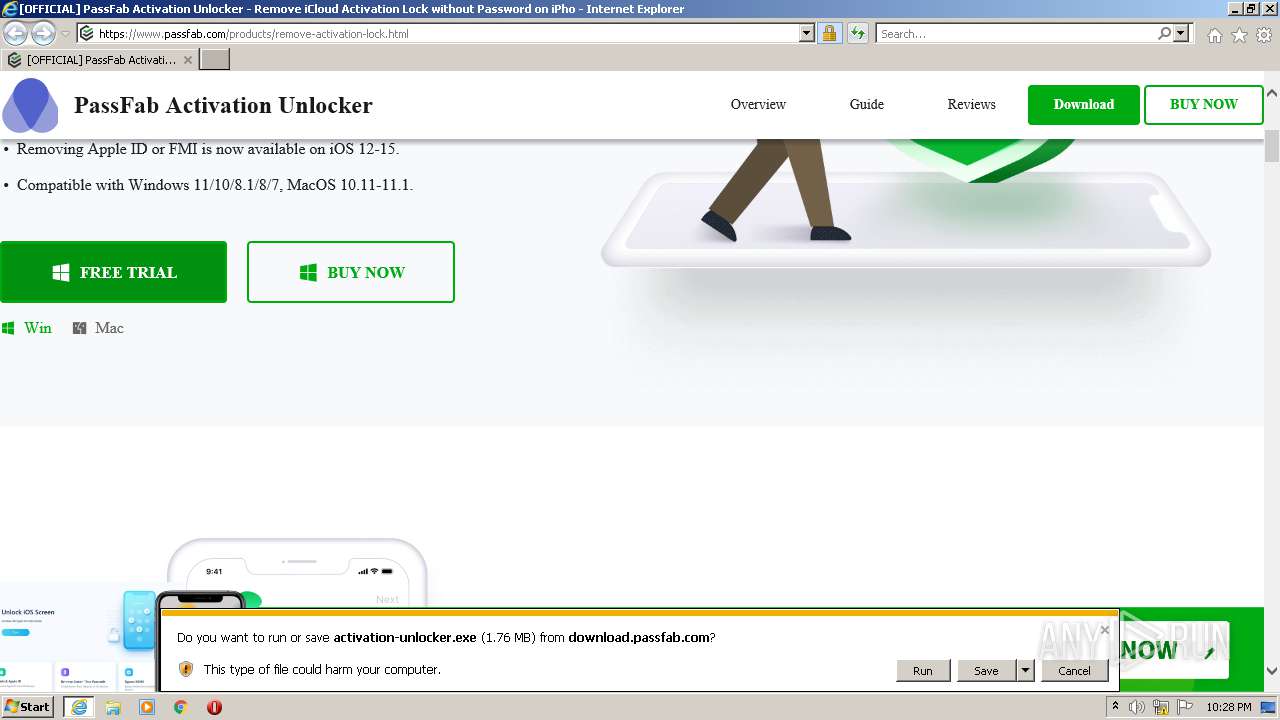Open the Chrome taskbar icon
Screen dimensions: 1280x720
click(x=181, y=707)
